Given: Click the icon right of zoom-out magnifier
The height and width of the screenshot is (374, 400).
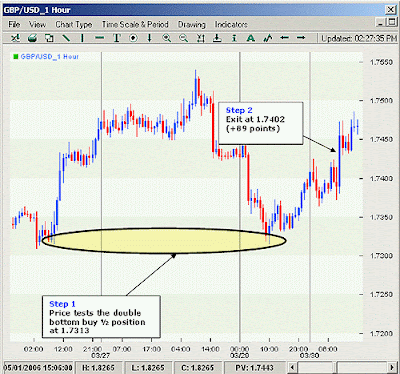Looking at the screenshot, I should click(200, 38).
